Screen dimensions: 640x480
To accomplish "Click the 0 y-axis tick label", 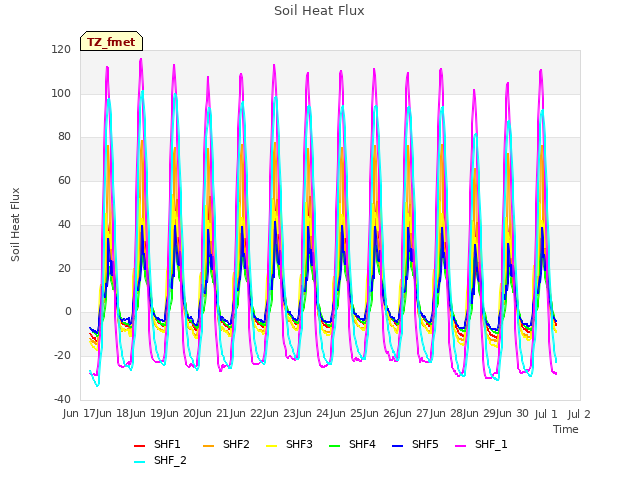I will (x=68, y=312).
